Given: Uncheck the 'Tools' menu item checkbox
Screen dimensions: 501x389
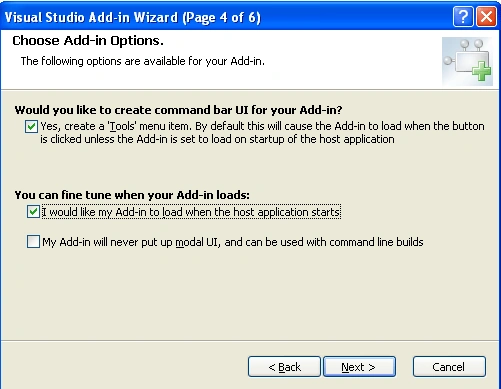Looking at the screenshot, I should (31, 127).
